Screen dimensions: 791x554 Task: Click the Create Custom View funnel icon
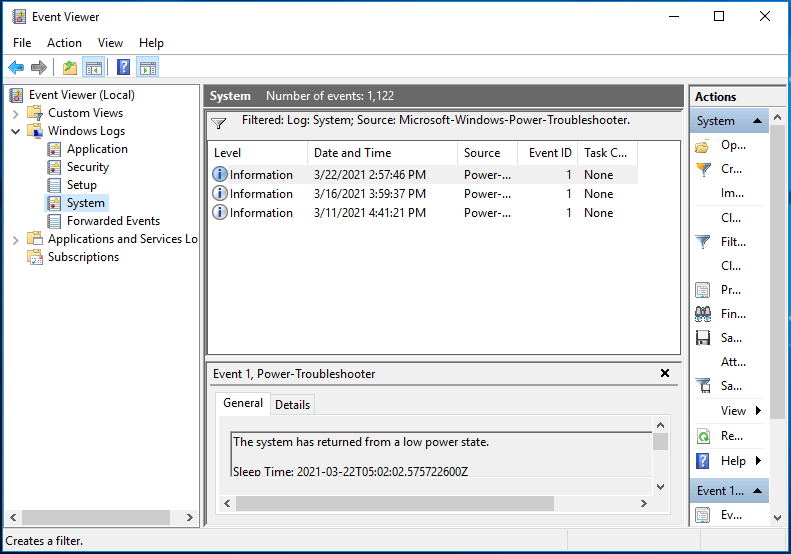point(703,169)
